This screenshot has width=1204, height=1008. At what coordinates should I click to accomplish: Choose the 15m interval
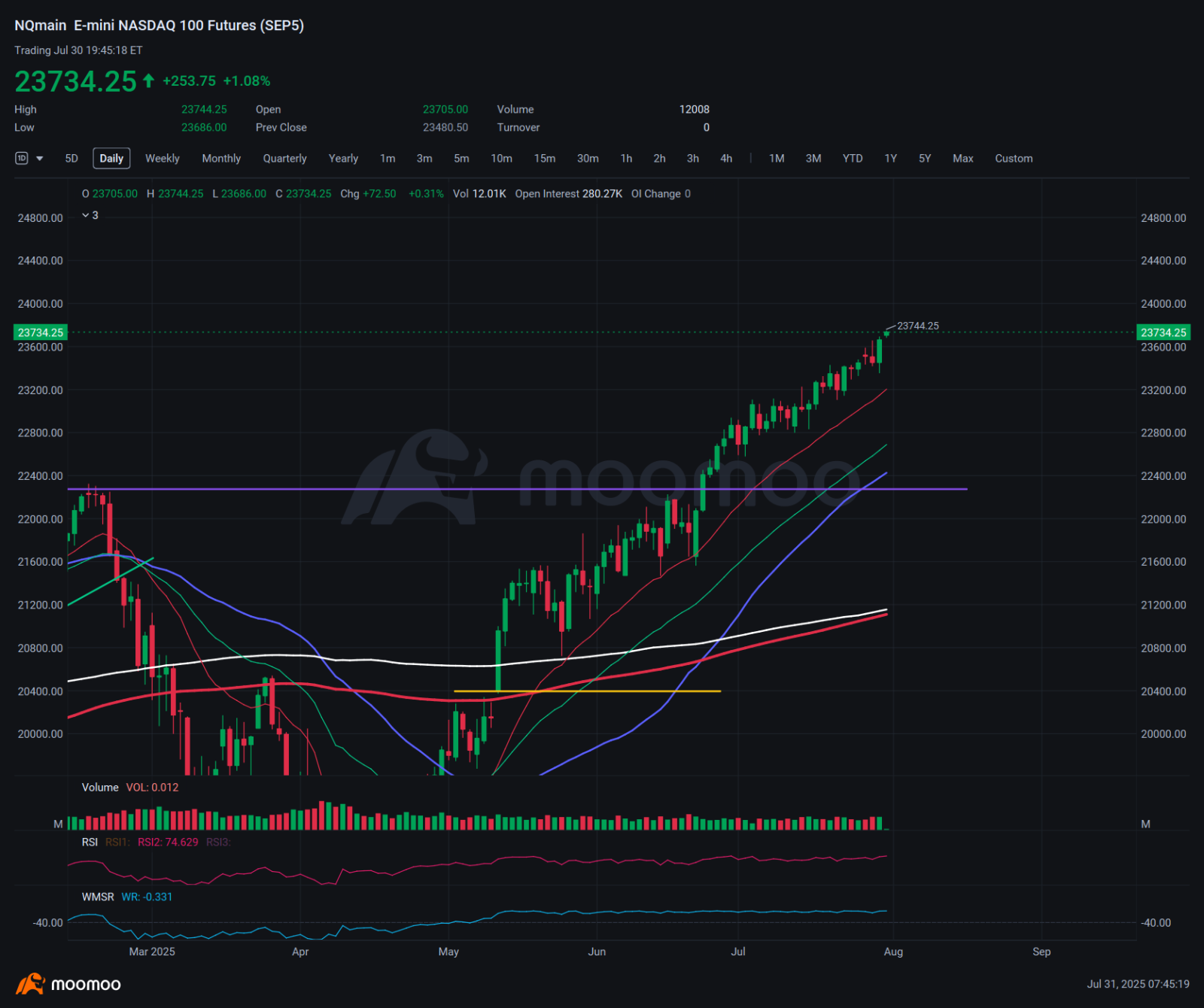[x=545, y=158]
